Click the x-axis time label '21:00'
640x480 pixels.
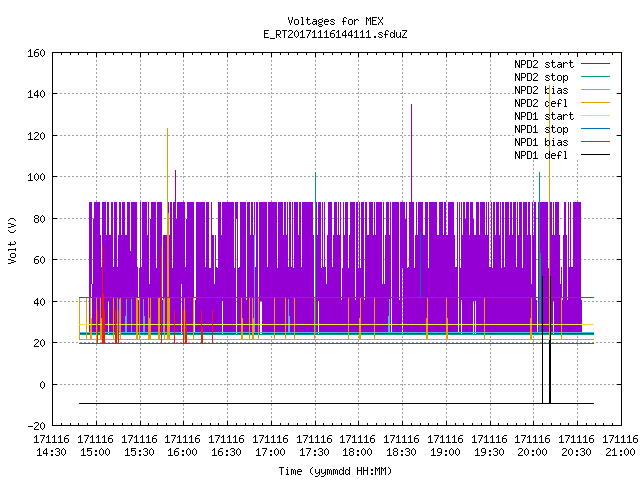[x=620, y=453]
